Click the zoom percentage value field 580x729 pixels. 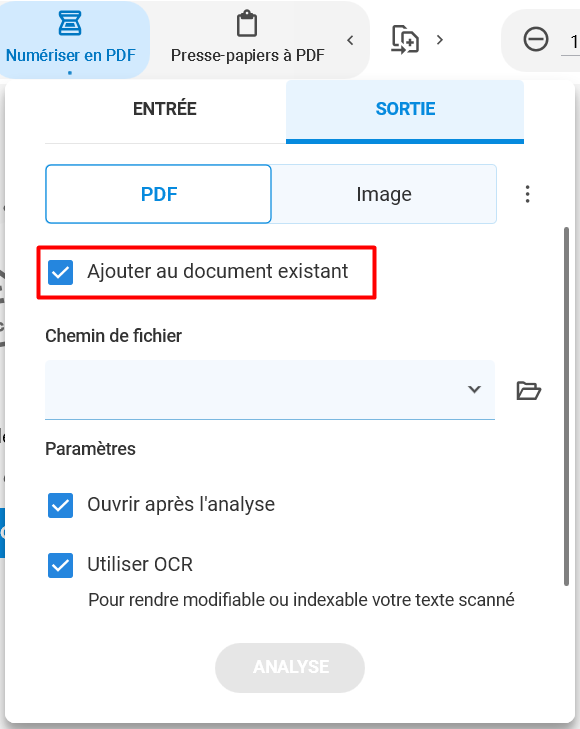click(572, 43)
